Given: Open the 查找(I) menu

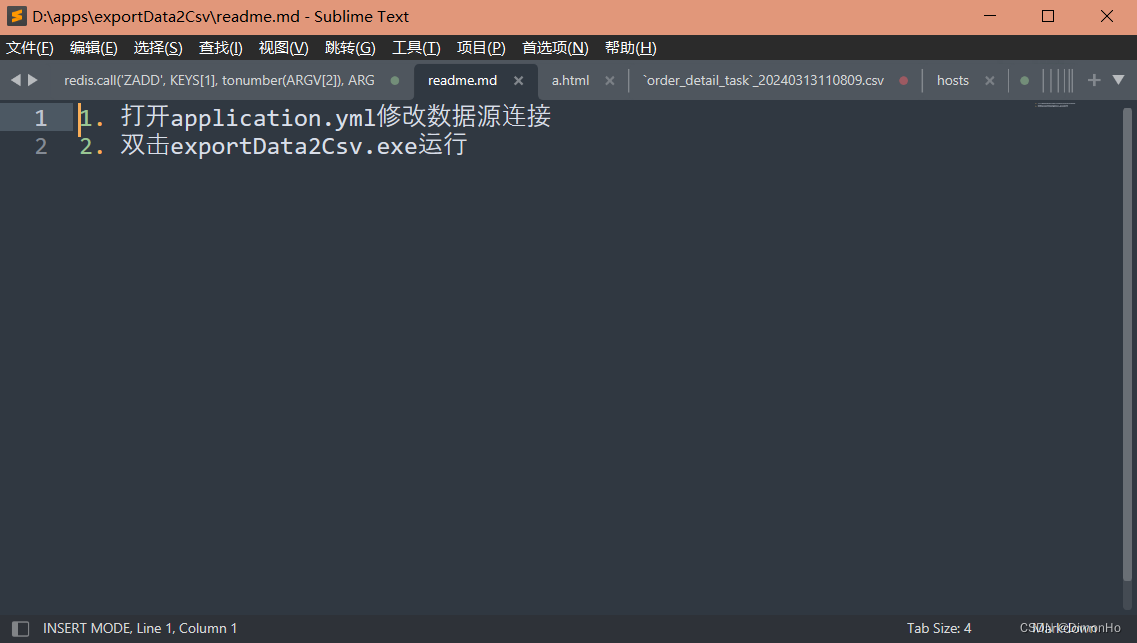Looking at the screenshot, I should 220,48.
